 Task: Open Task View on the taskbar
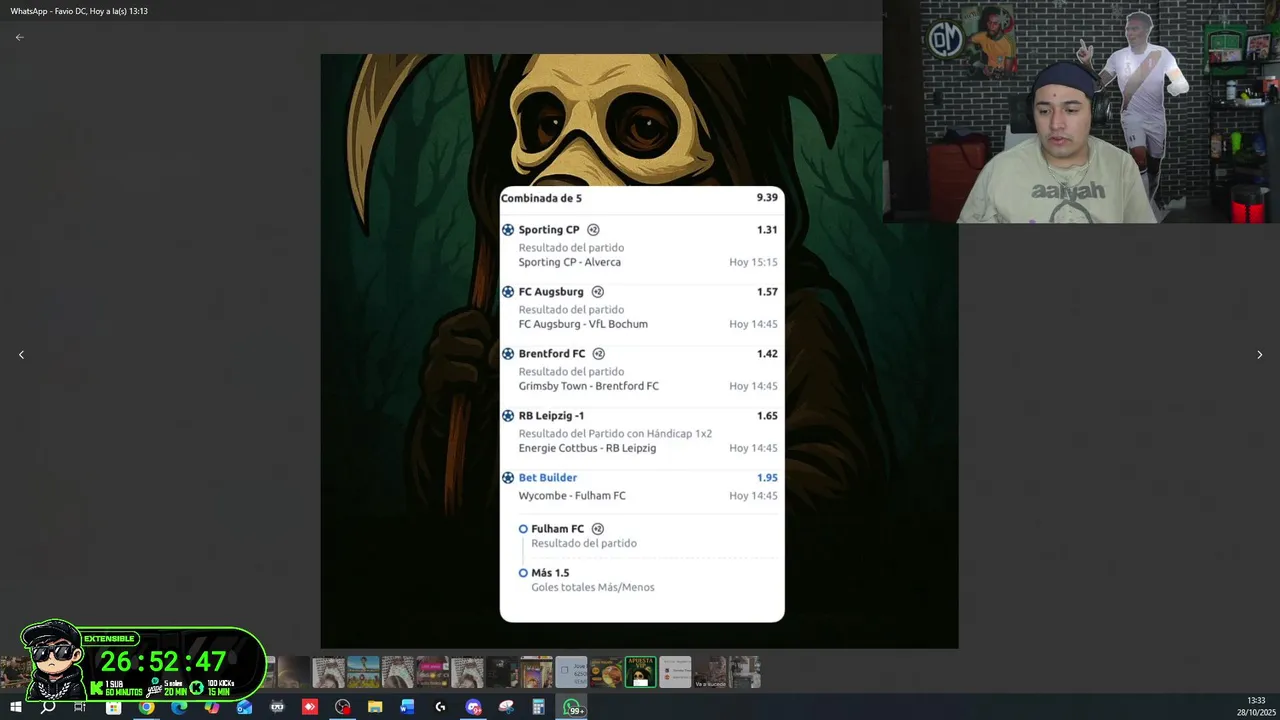point(80,707)
